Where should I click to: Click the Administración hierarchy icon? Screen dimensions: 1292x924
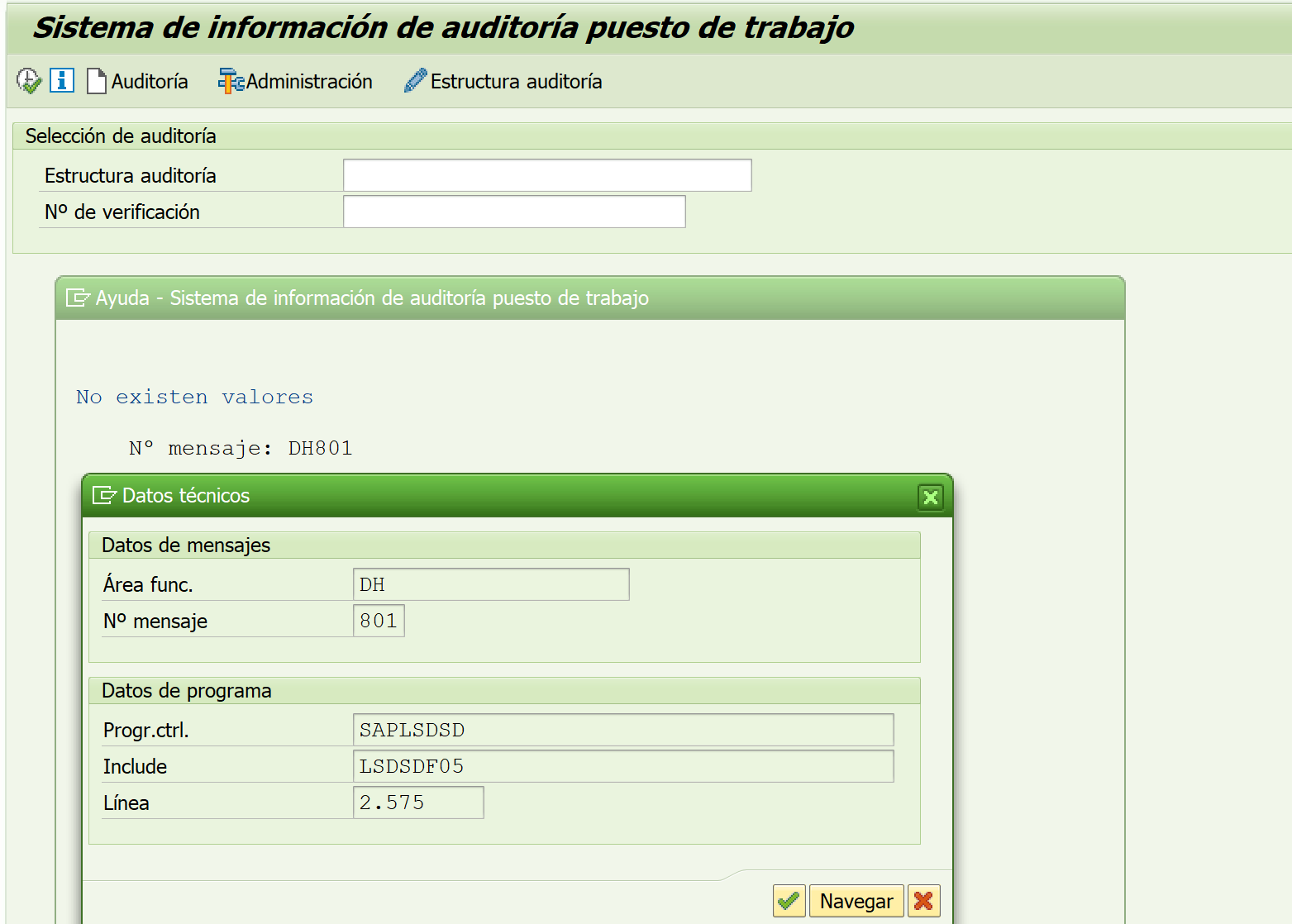(x=231, y=81)
